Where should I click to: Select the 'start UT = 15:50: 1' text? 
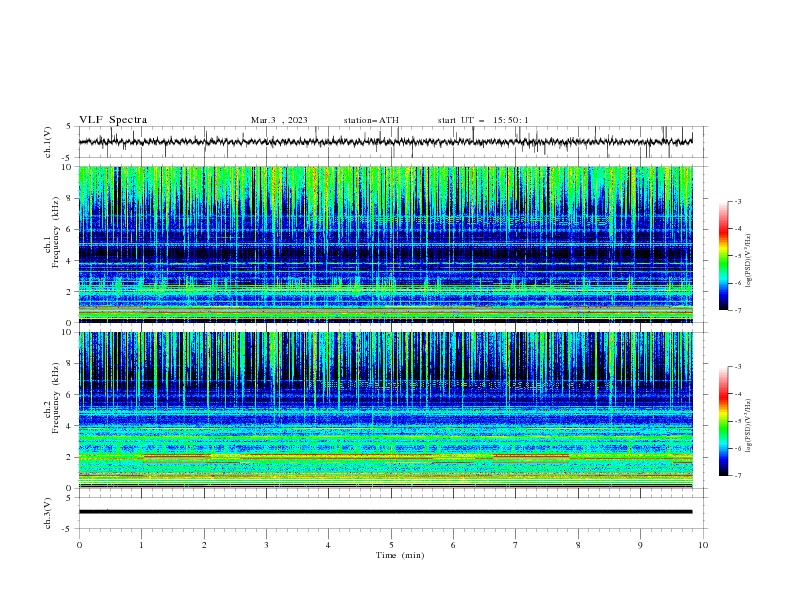tap(483, 120)
